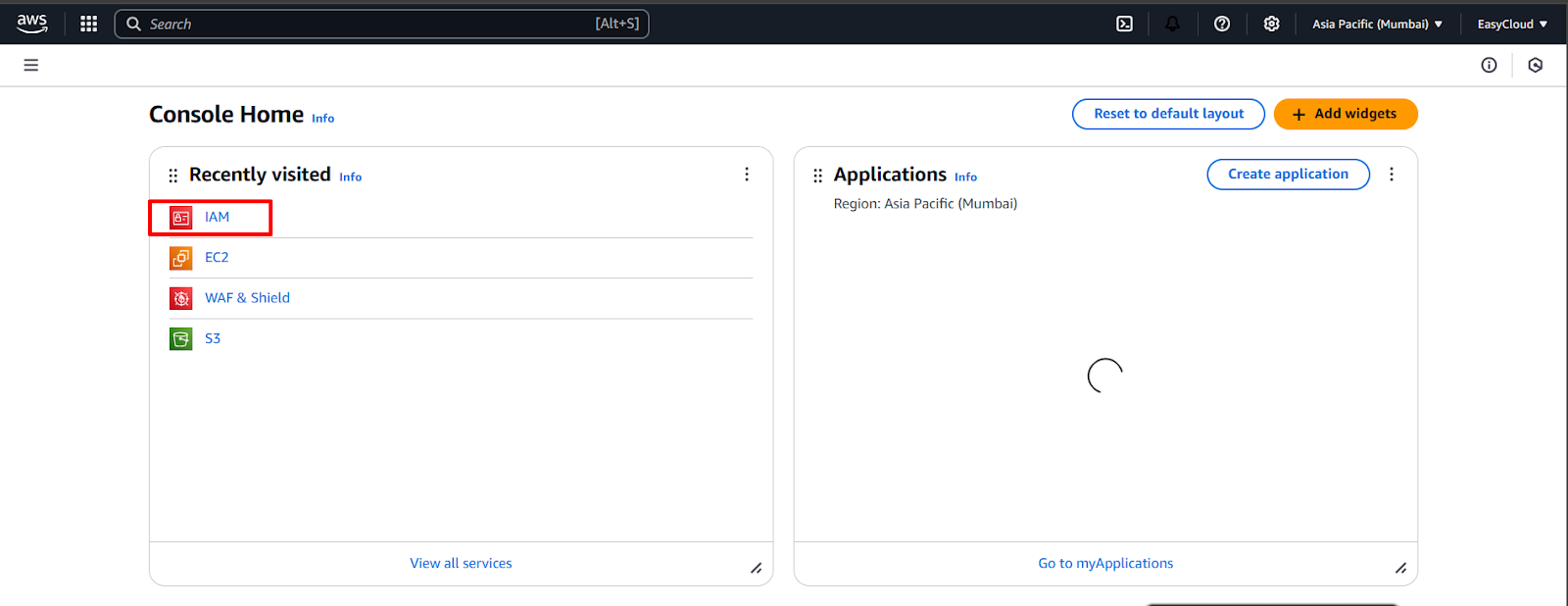1568x606 pixels.
Task: Expand the Asia Pacific (Mumbai) region dropdown
Action: coord(1377,24)
